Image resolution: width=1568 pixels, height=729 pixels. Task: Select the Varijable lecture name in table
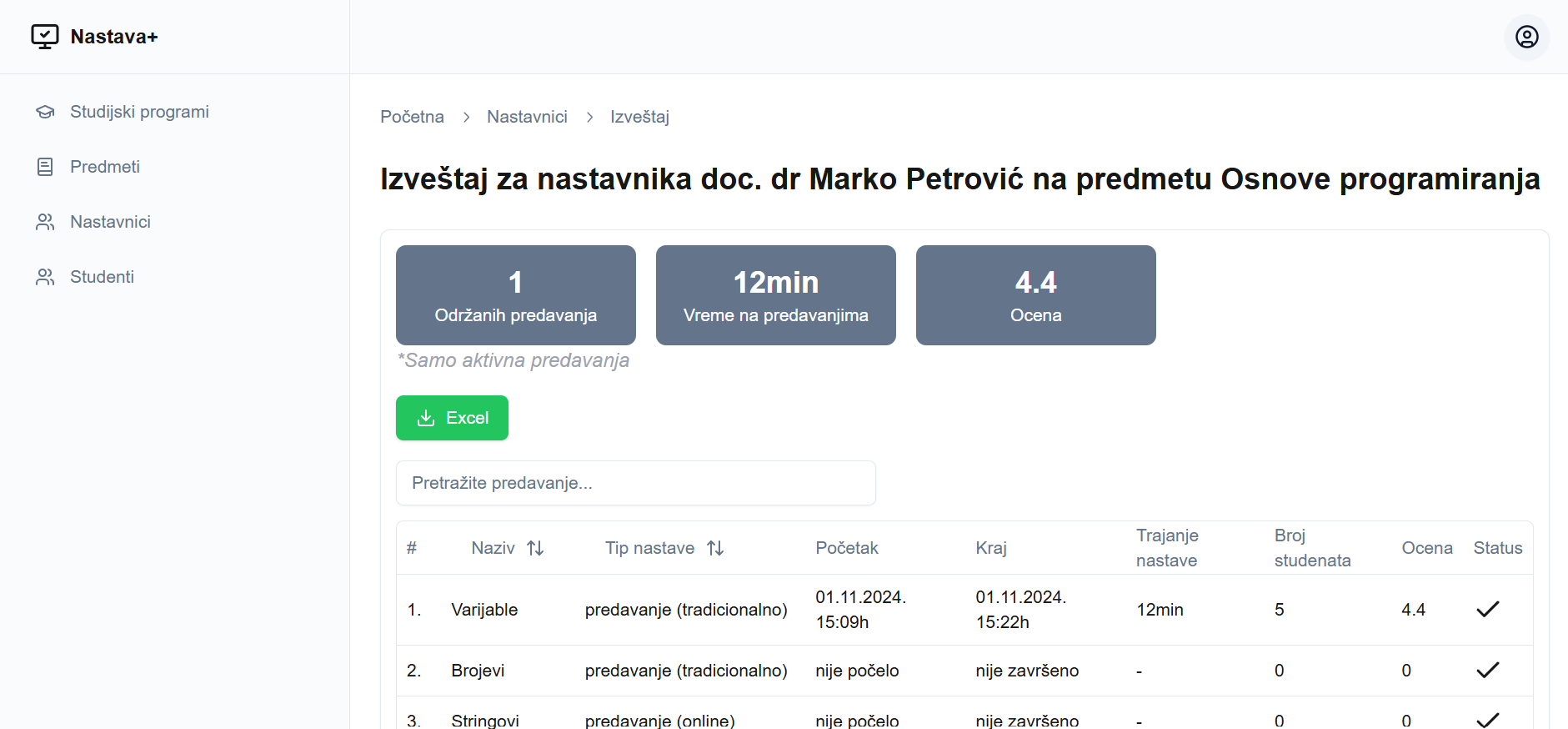pos(484,610)
